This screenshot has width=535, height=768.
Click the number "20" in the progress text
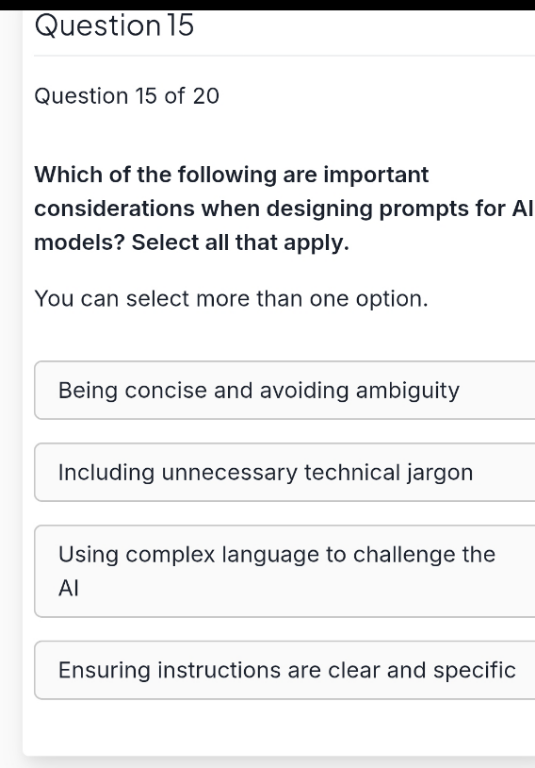(206, 96)
